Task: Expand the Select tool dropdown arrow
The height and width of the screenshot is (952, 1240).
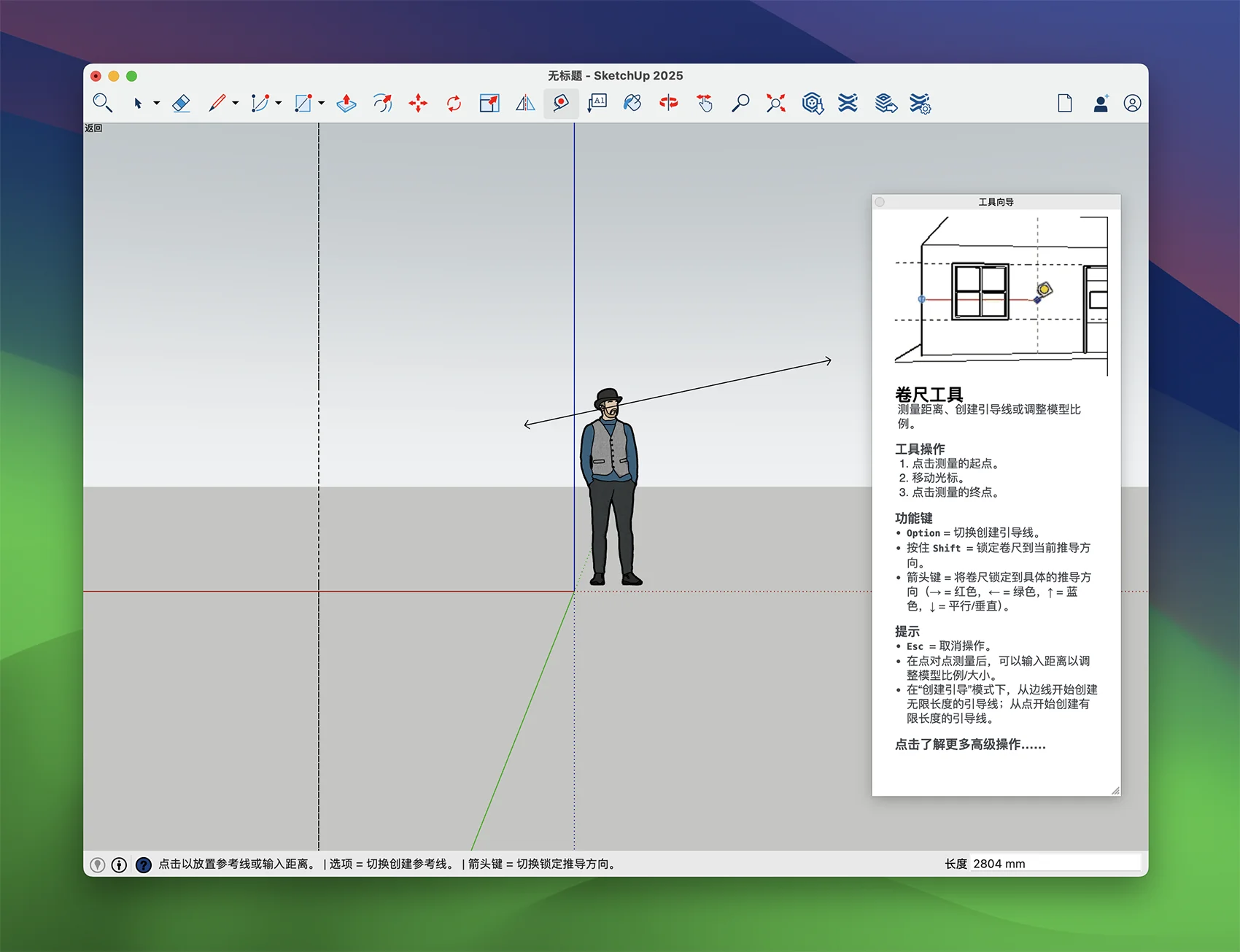Action: (156, 103)
